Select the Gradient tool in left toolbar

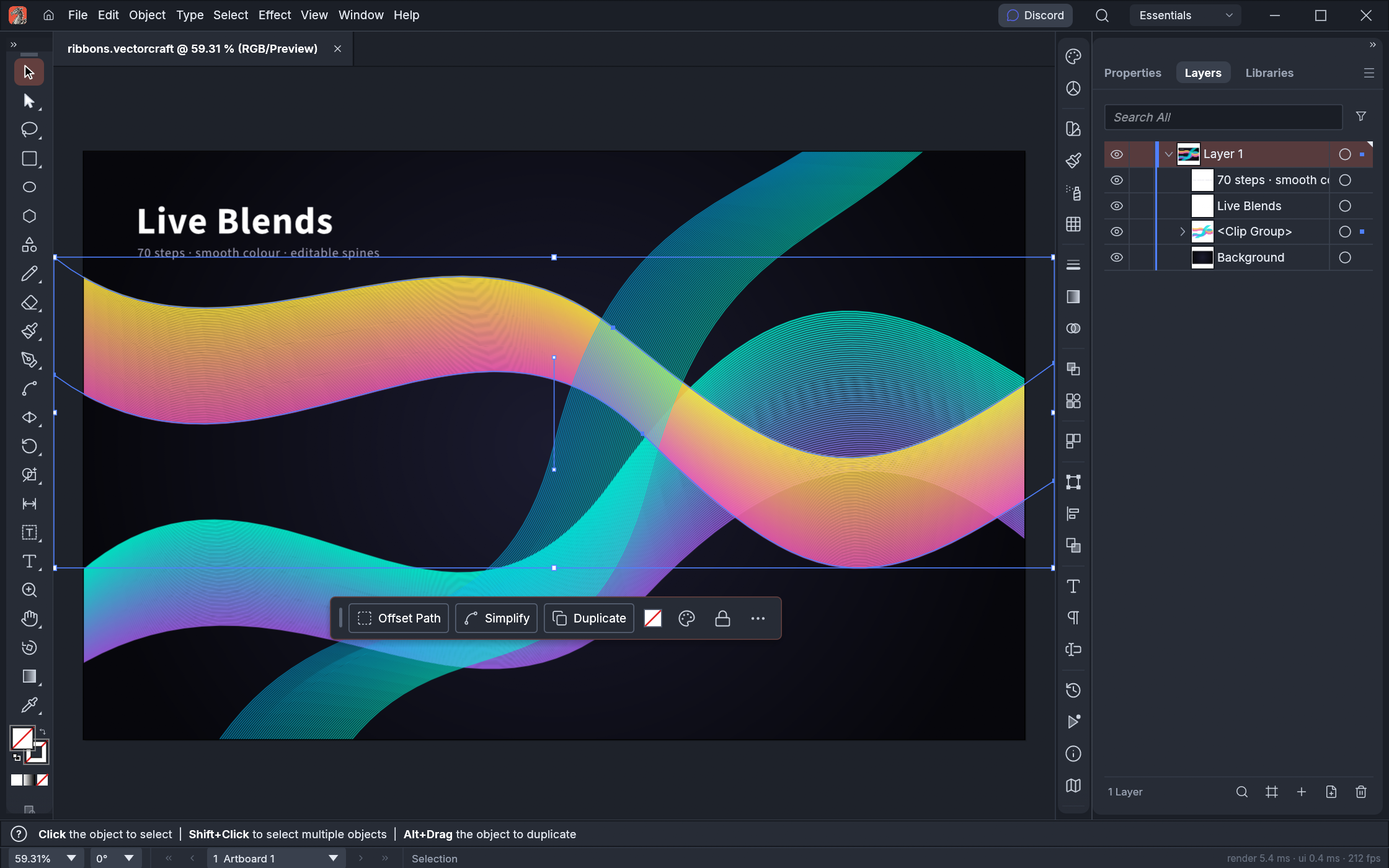29,676
